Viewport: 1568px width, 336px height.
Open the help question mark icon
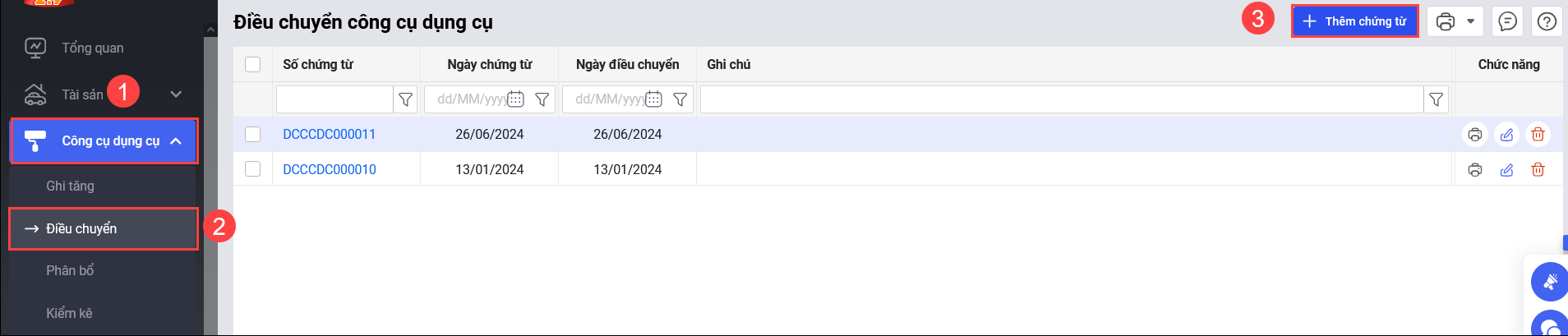1547,21
